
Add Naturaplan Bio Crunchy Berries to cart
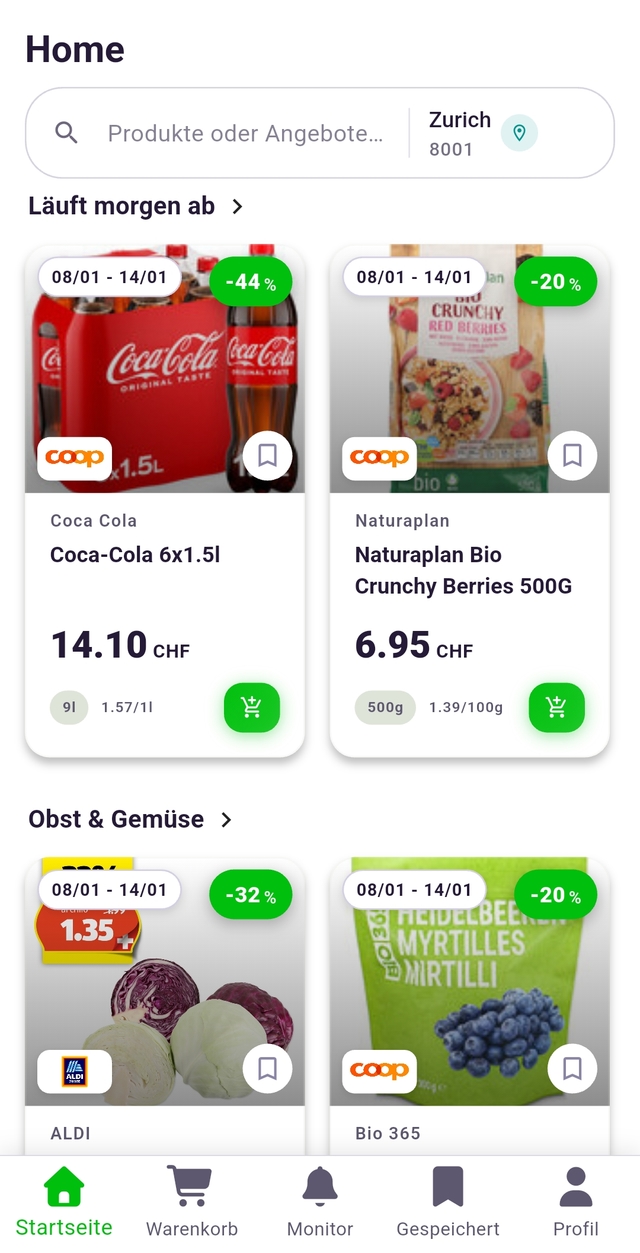coord(557,707)
